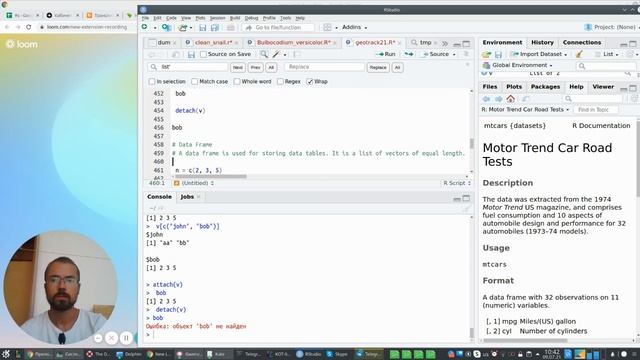Switch to clean_snail.r source tab
The height and width of the screenshot is (360, 640).
point(213,42)
